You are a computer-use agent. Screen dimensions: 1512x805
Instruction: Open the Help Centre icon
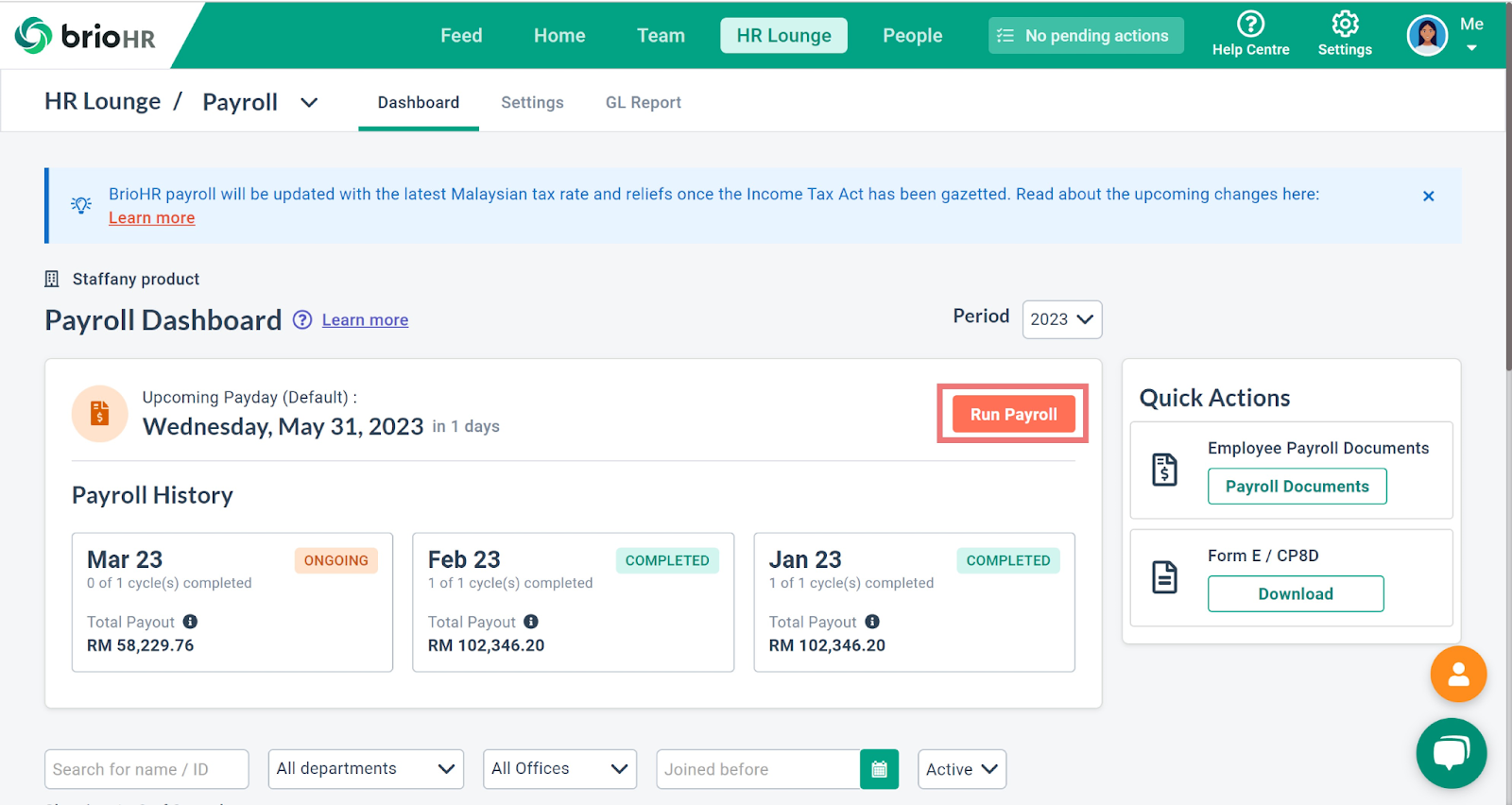coord(1250,25)
